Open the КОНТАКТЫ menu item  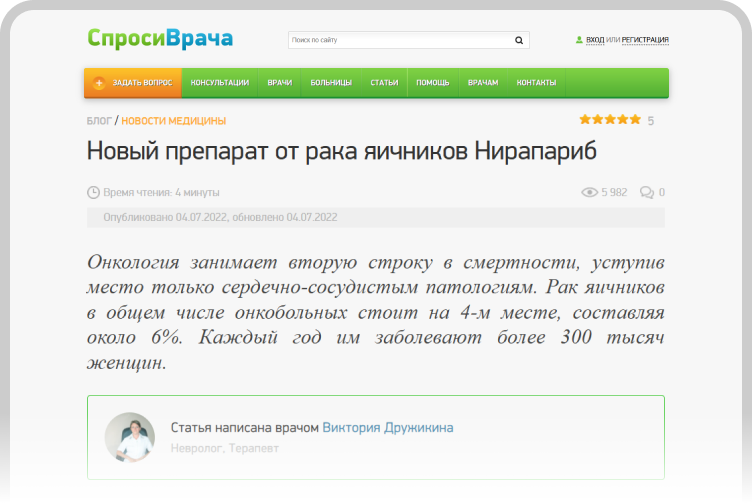pos(536,83)
